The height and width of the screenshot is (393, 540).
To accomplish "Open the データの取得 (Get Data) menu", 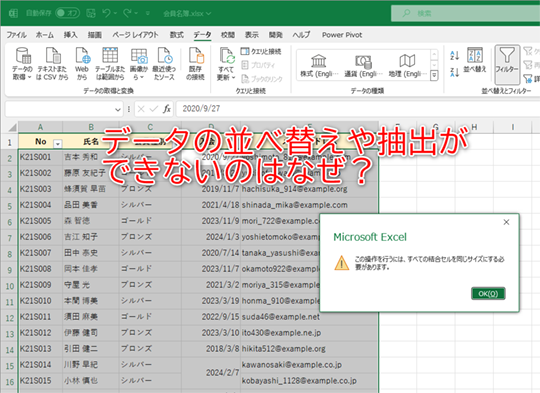I will click(22, 64).
